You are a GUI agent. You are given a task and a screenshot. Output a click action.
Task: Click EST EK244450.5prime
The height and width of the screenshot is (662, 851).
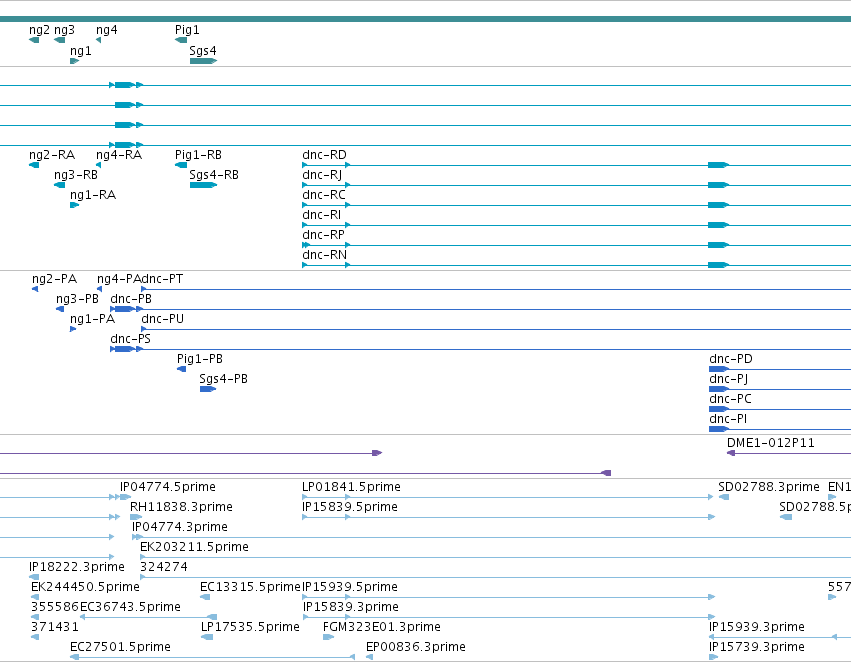85,588
